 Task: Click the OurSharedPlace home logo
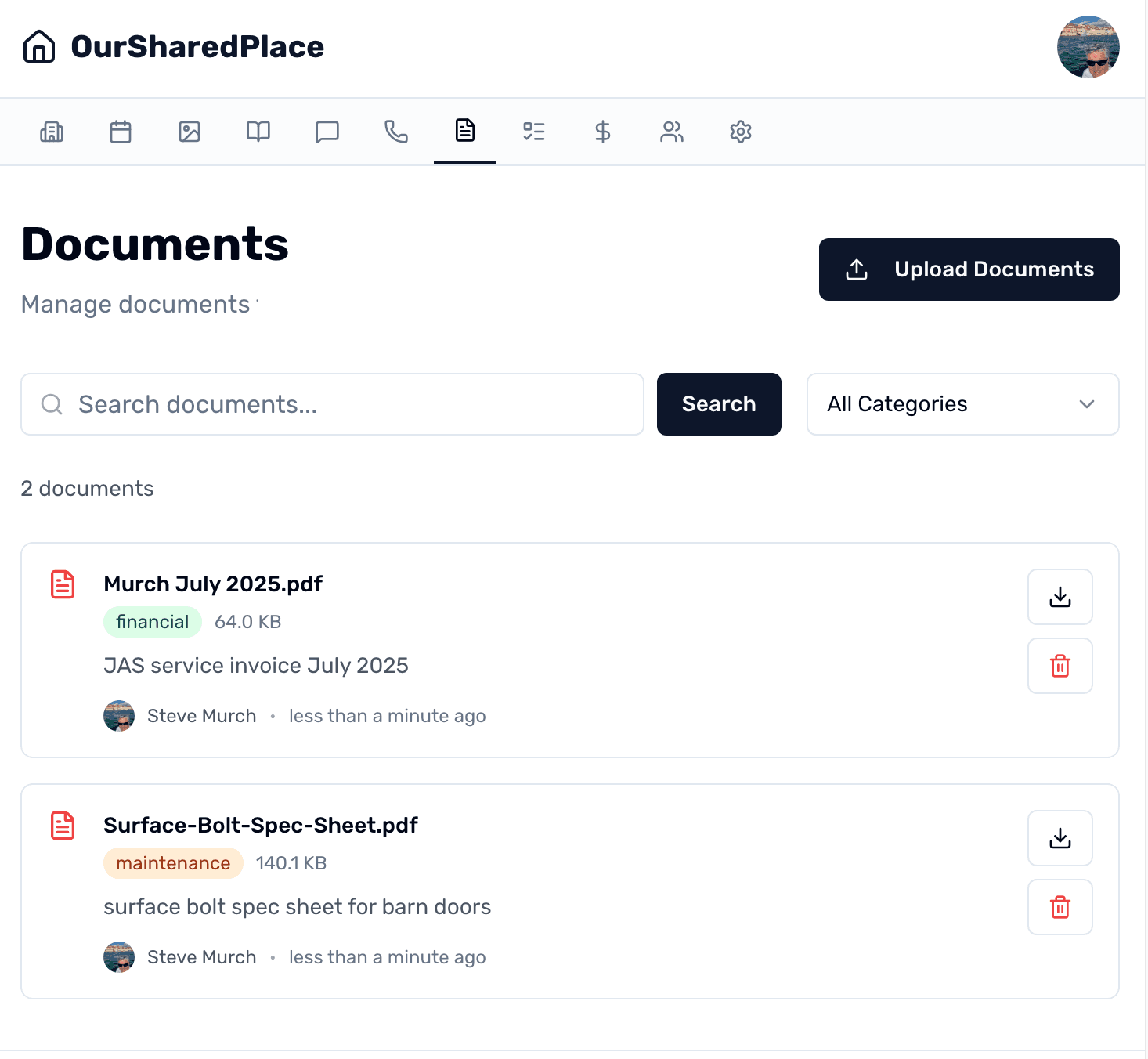173,47
